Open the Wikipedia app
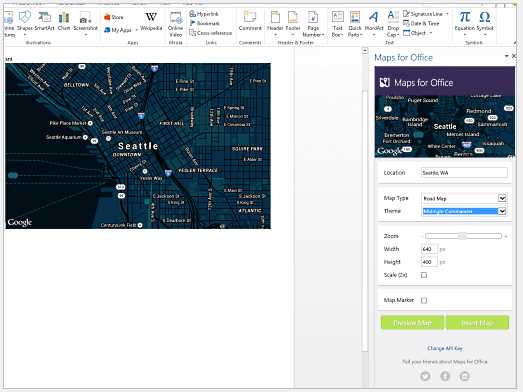523x392 pixels. pos(151,21)
